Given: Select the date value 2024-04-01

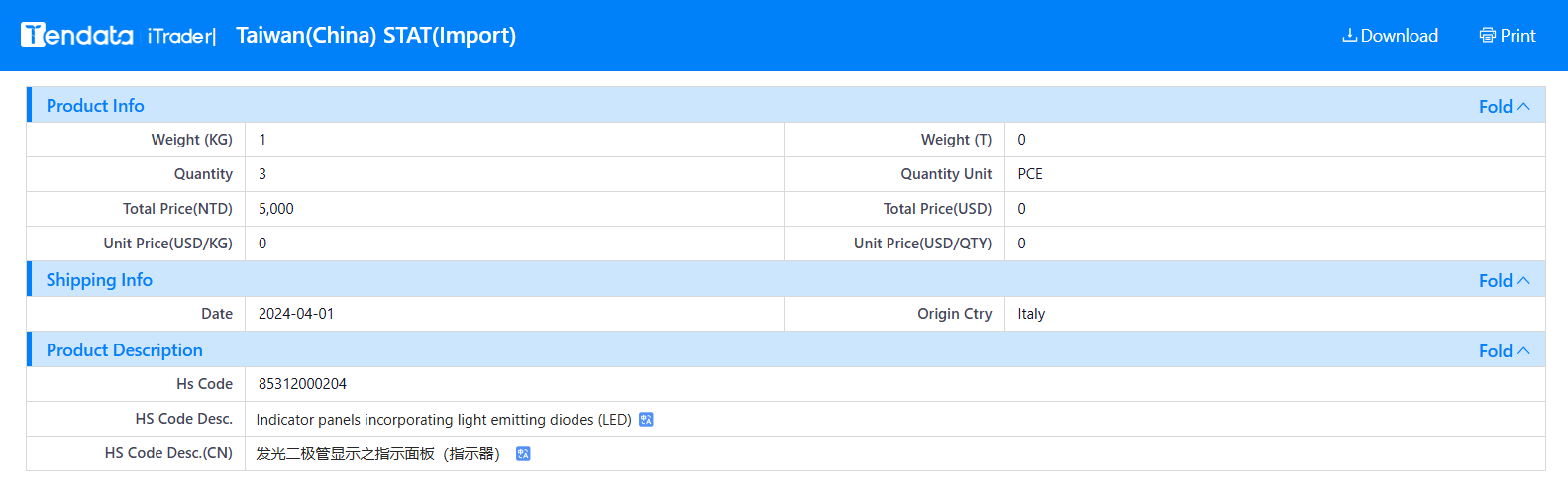Looking at the screenshot, I should 296,314.
